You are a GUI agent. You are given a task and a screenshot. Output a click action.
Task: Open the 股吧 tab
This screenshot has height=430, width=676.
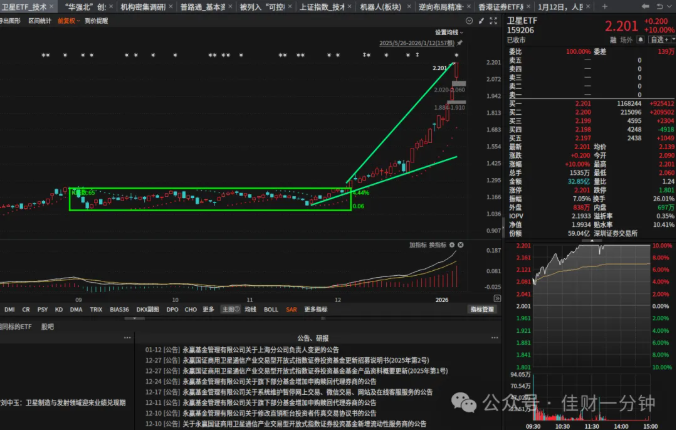47,327
